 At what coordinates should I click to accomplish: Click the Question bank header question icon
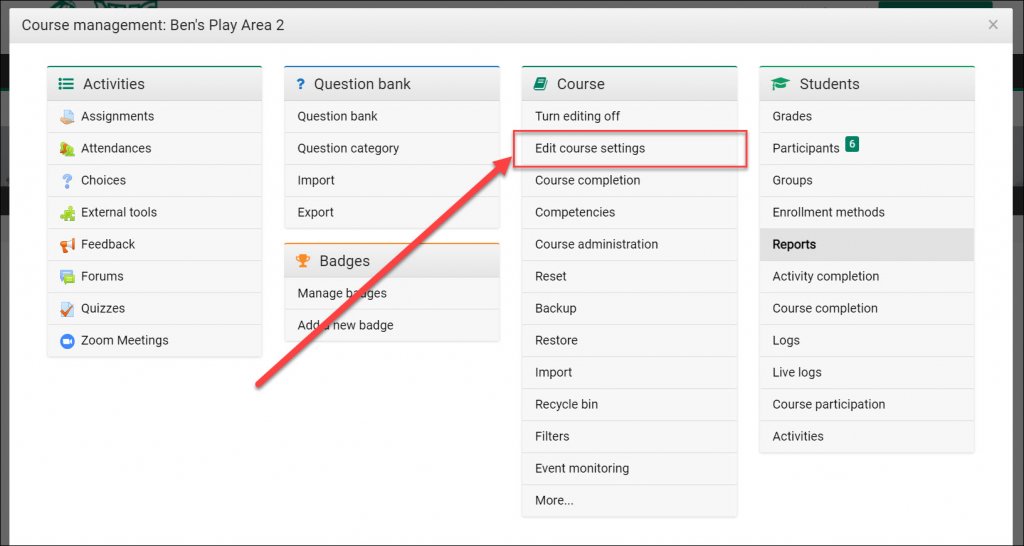click(x=300, y=84)
